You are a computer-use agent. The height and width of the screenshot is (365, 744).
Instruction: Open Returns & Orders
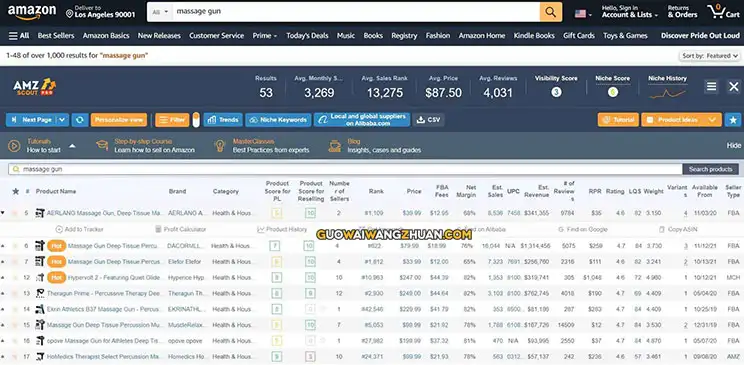click(682, 11)
